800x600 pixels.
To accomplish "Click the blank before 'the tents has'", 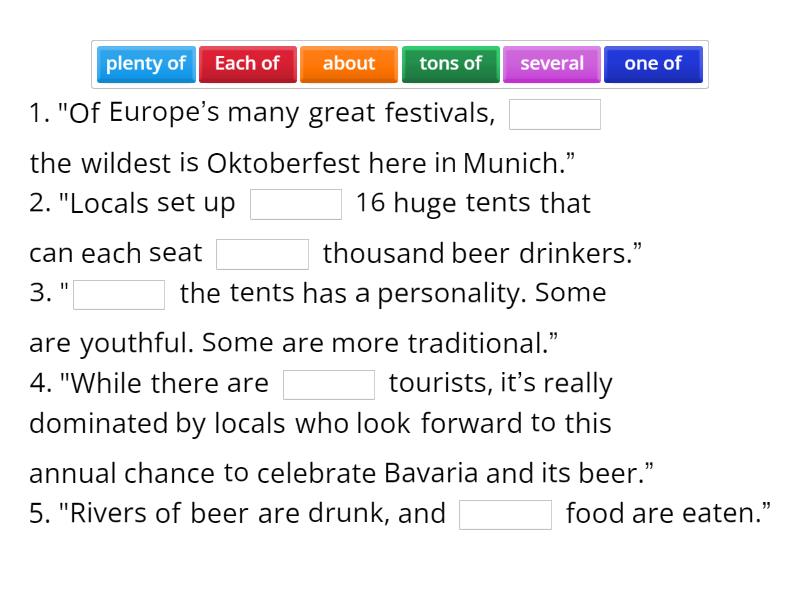I will click(x=119, y=295).
